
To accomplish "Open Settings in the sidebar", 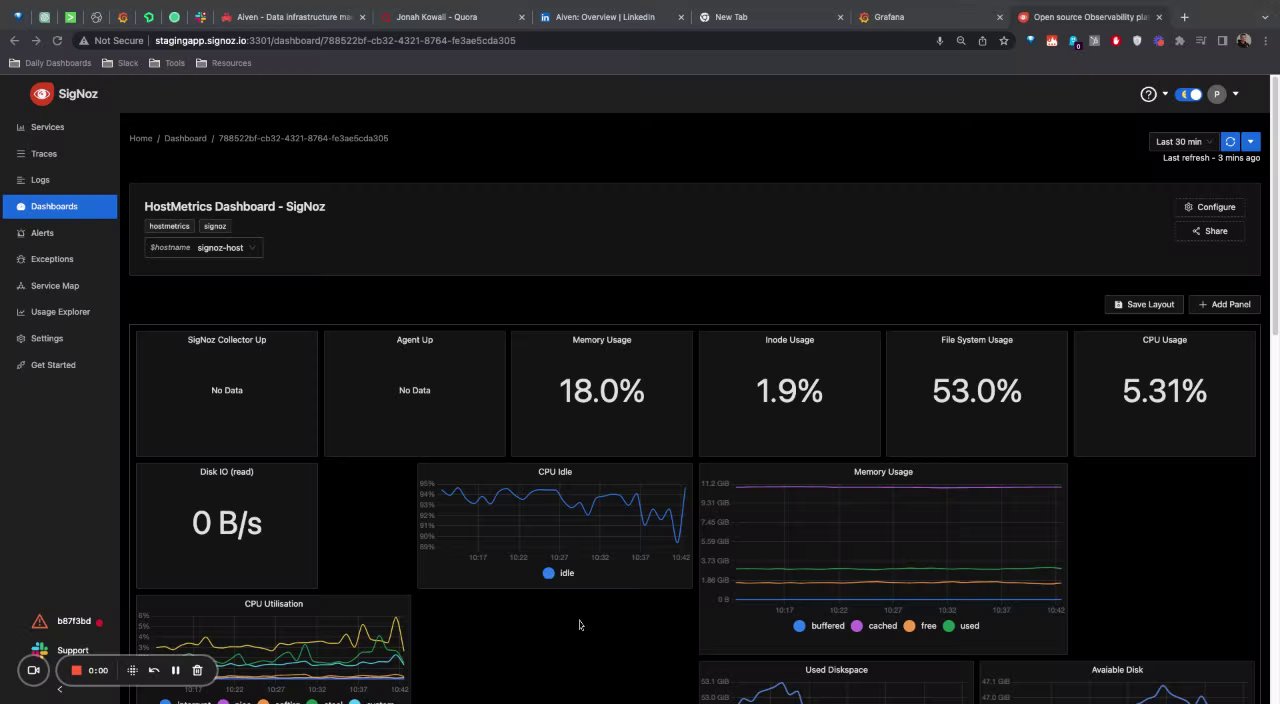I will coord(60,338).
